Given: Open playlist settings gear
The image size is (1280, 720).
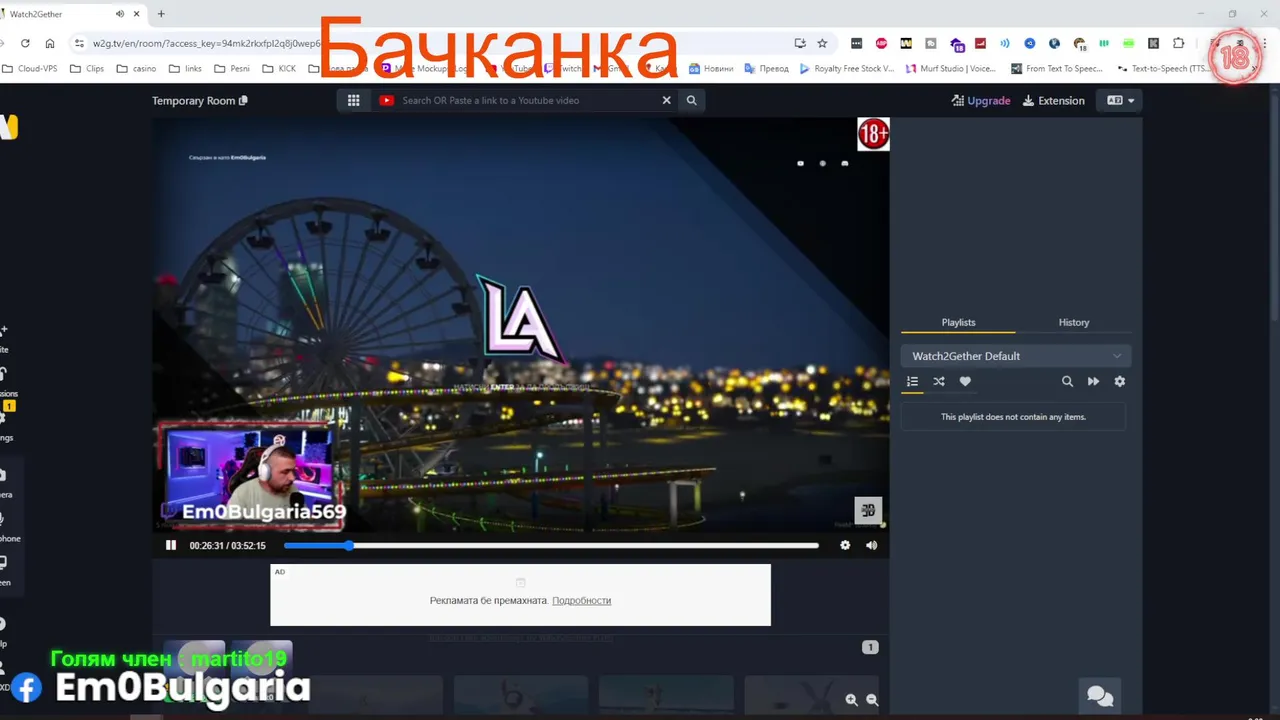Looking at the screenshot, I should (1119, 381).
